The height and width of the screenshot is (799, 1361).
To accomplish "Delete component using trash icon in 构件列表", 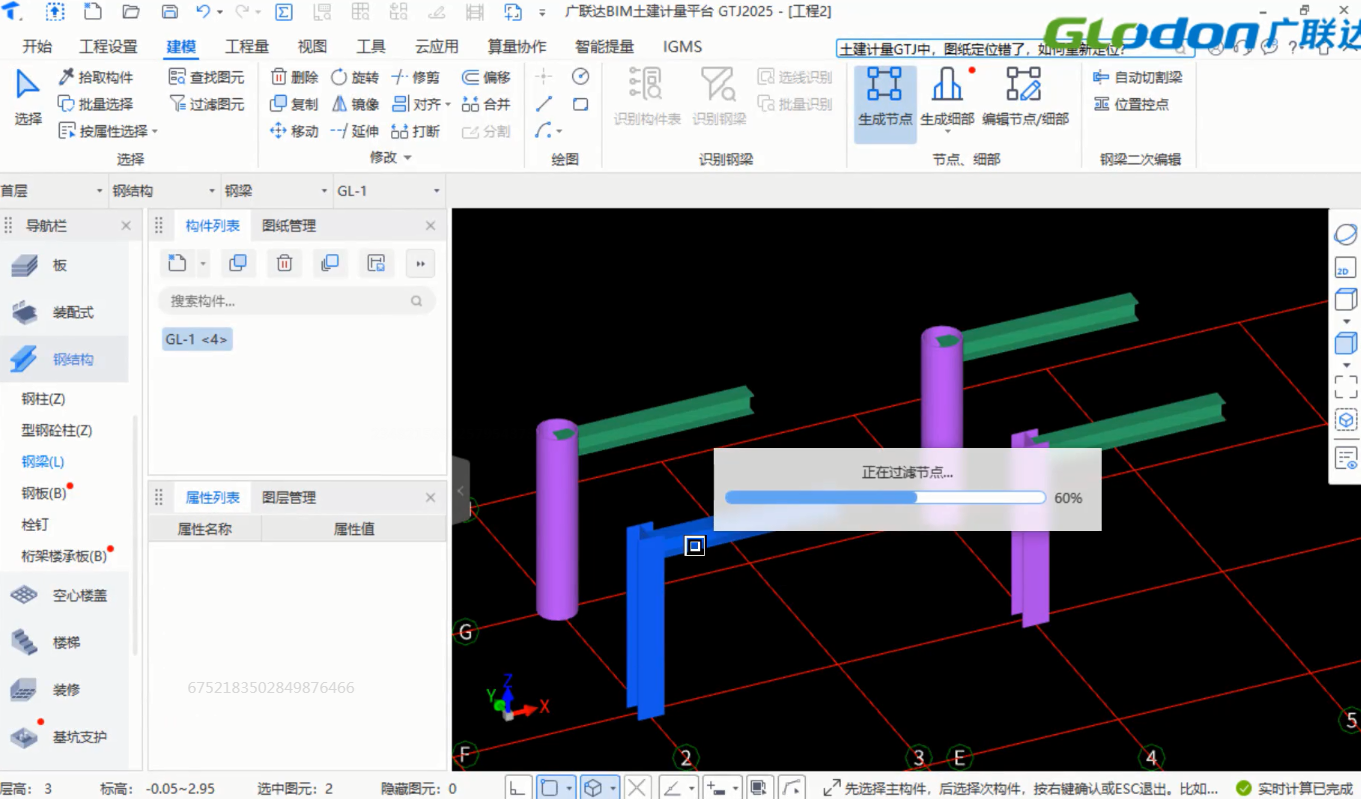I will (284, 263).
